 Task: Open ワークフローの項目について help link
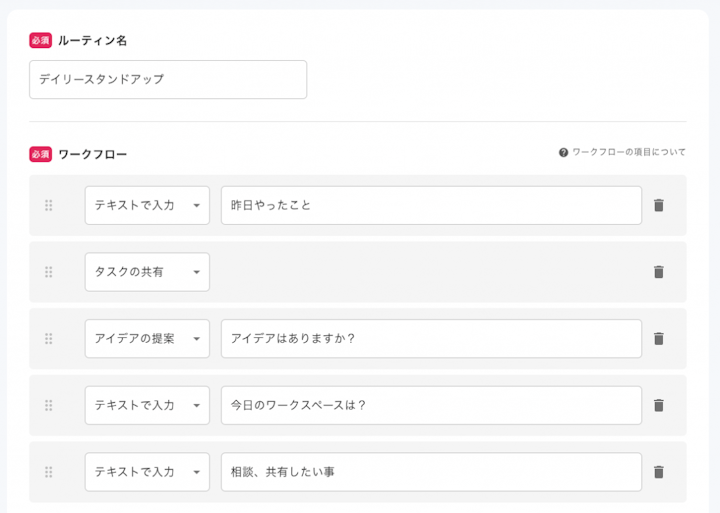point(629,153)
